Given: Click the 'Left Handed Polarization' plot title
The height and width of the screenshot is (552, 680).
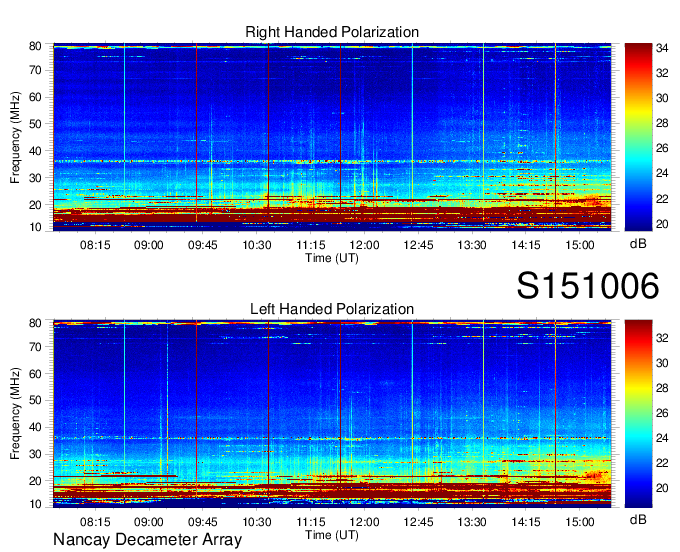Looking at the screenshot, I should point(332,309).
